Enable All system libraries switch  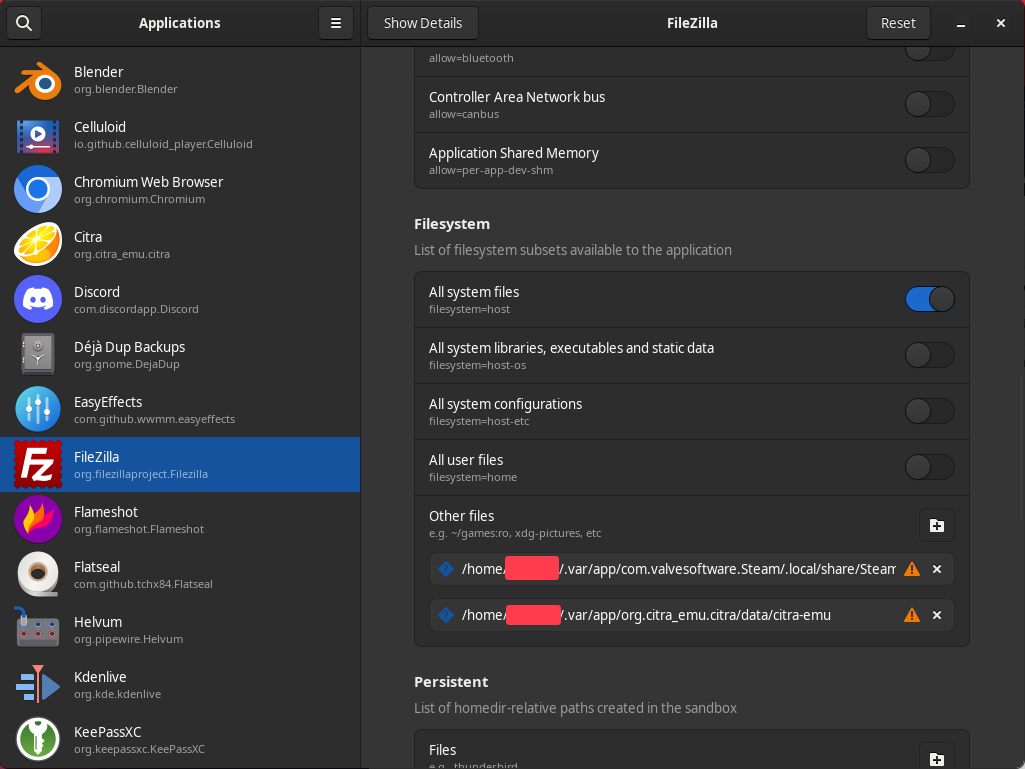(930, 355)
